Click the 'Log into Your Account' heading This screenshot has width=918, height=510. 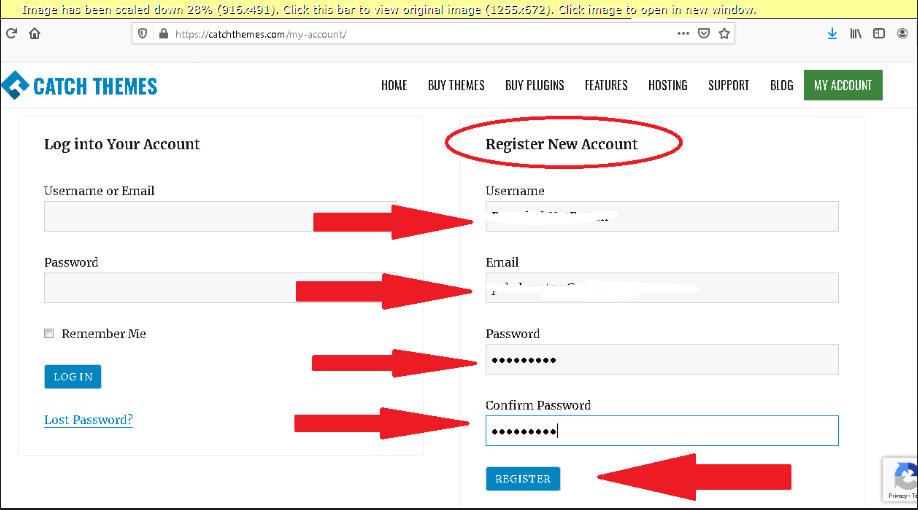pyautogui.click(x=122, y=144)
